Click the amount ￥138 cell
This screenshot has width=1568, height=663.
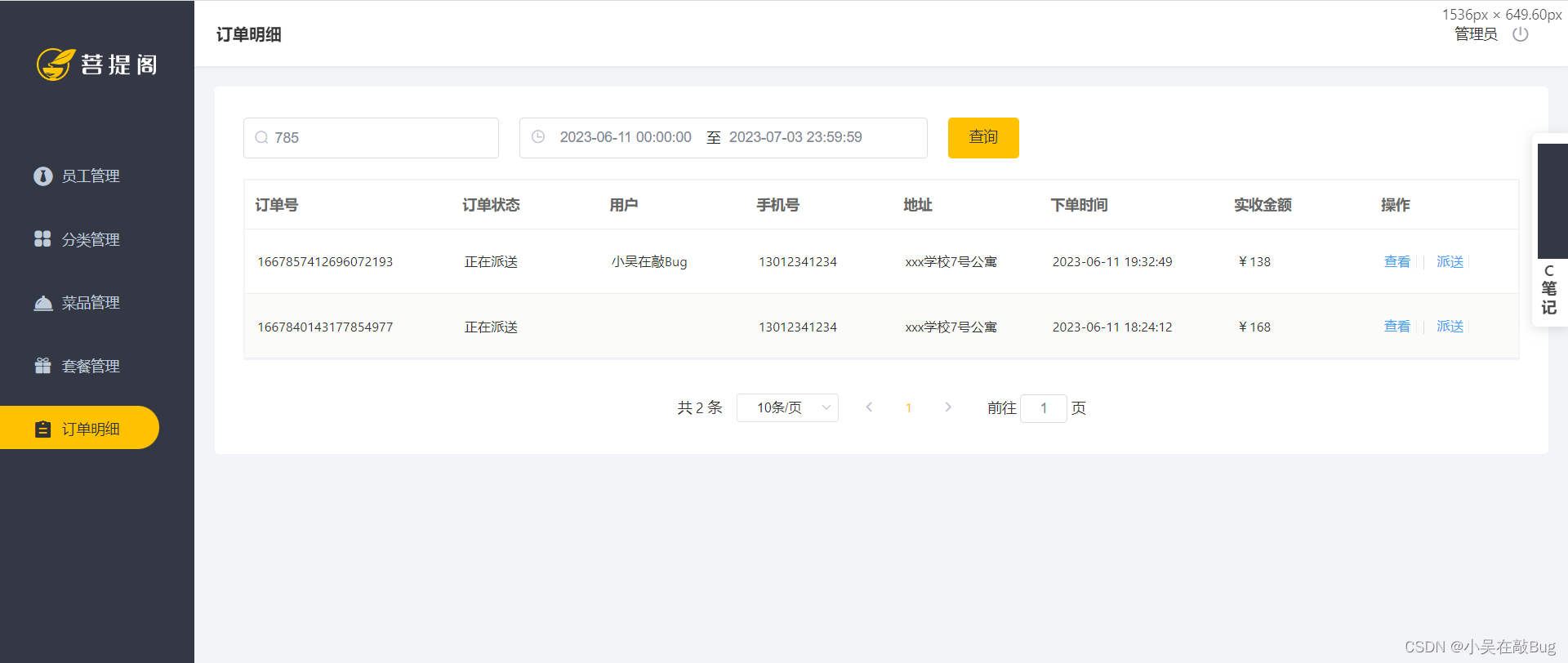(1254, 261)
